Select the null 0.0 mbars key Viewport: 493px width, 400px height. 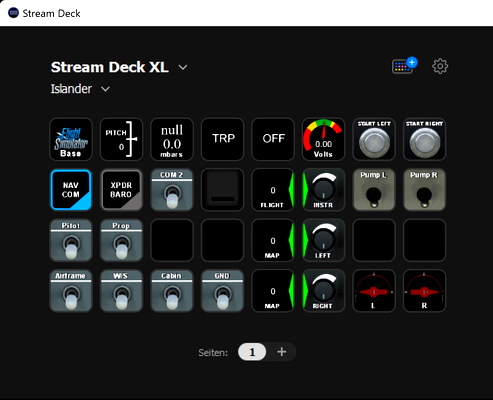point(172,139)
